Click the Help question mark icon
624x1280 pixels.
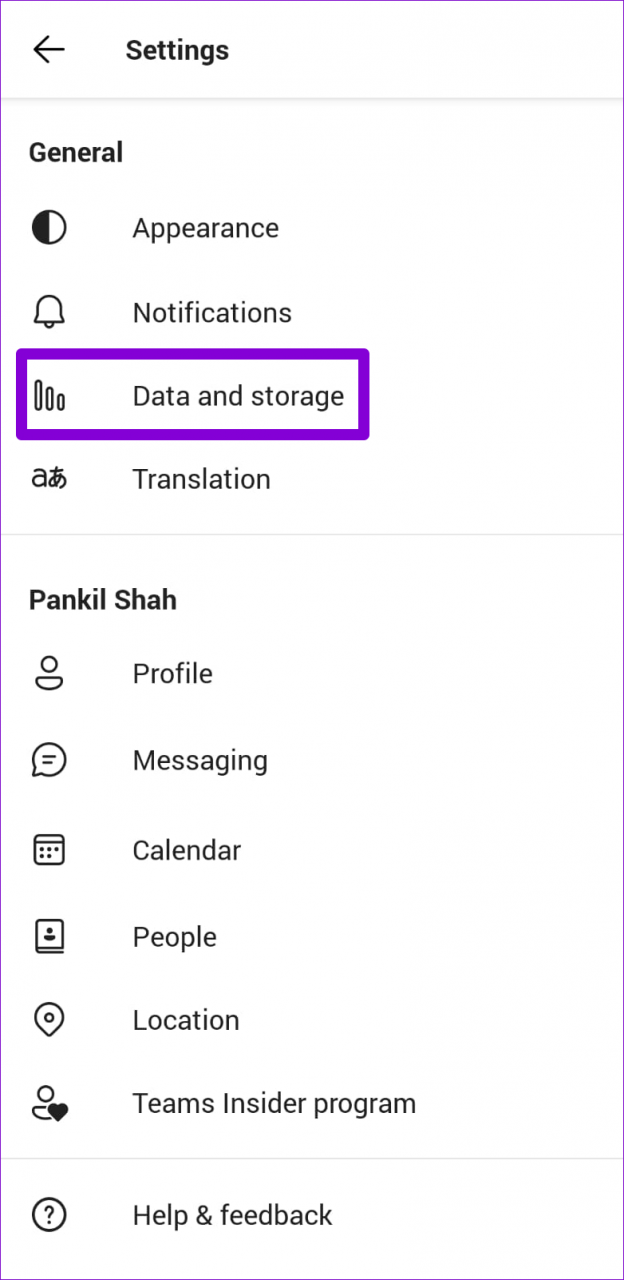pyautogui.click(x=49, y=1215)
